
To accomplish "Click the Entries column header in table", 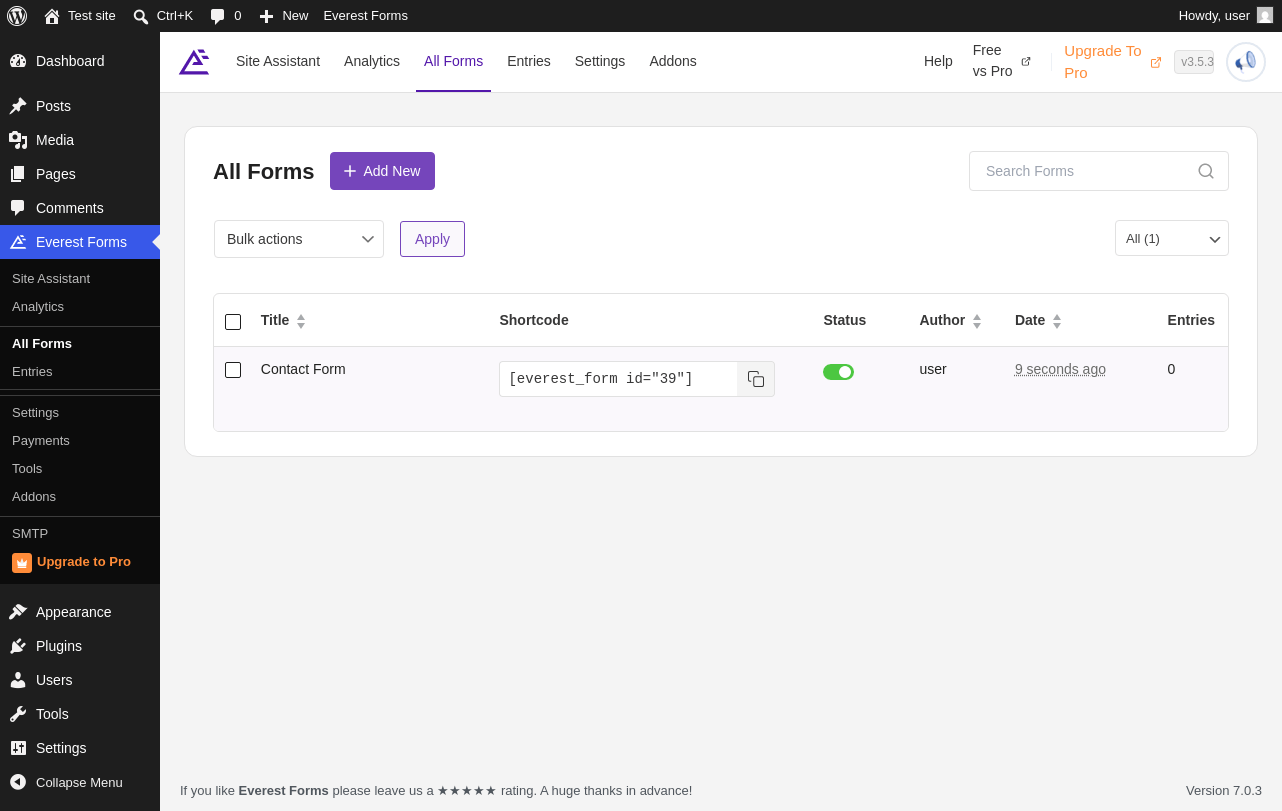I will 1191,320.
